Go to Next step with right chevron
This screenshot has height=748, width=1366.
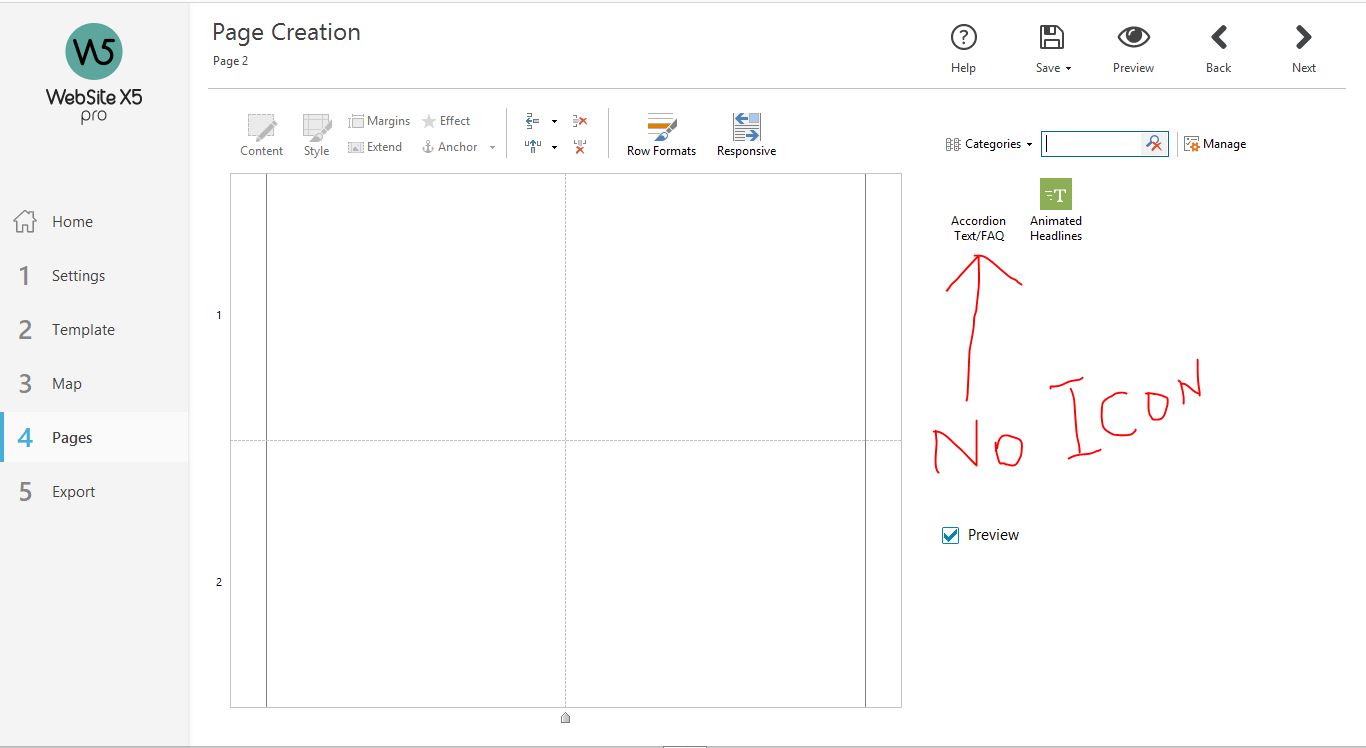tap(1303, 48)
